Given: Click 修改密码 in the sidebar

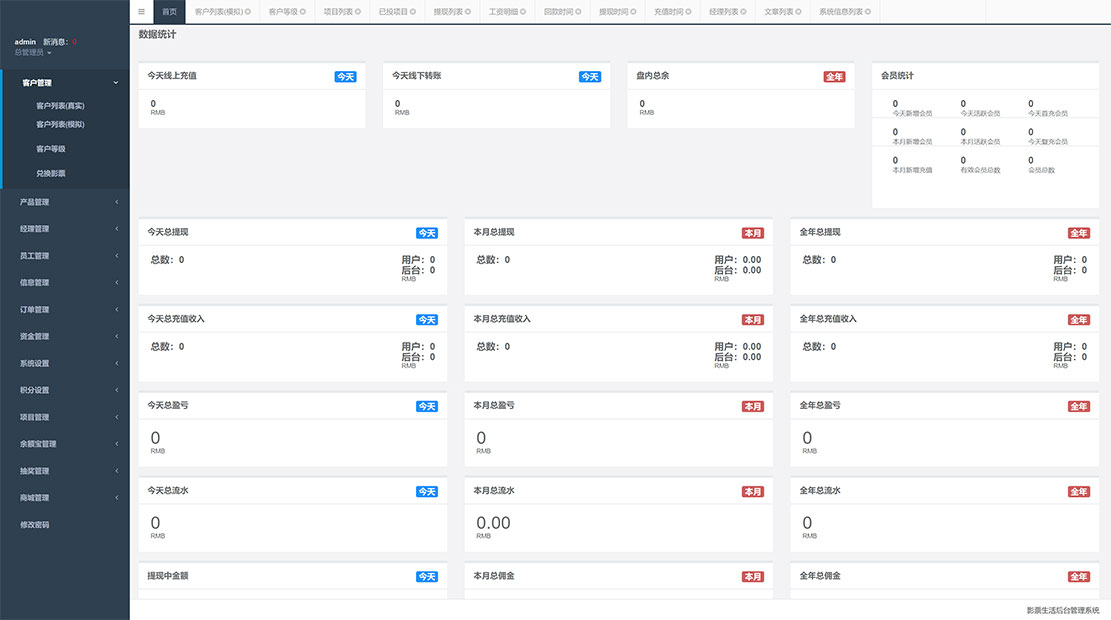Looking at the screenshot, I should click(x=35, y=525).
